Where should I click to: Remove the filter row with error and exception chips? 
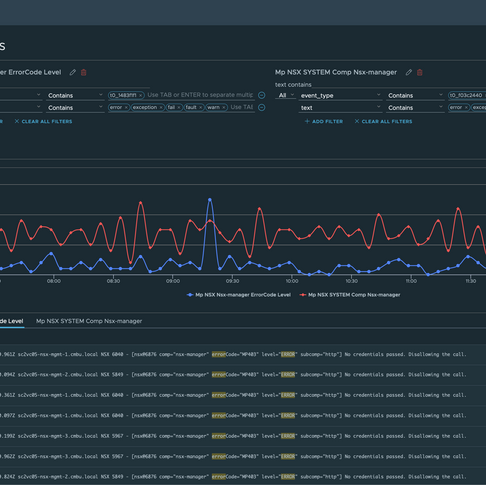[x=262, y=108]
